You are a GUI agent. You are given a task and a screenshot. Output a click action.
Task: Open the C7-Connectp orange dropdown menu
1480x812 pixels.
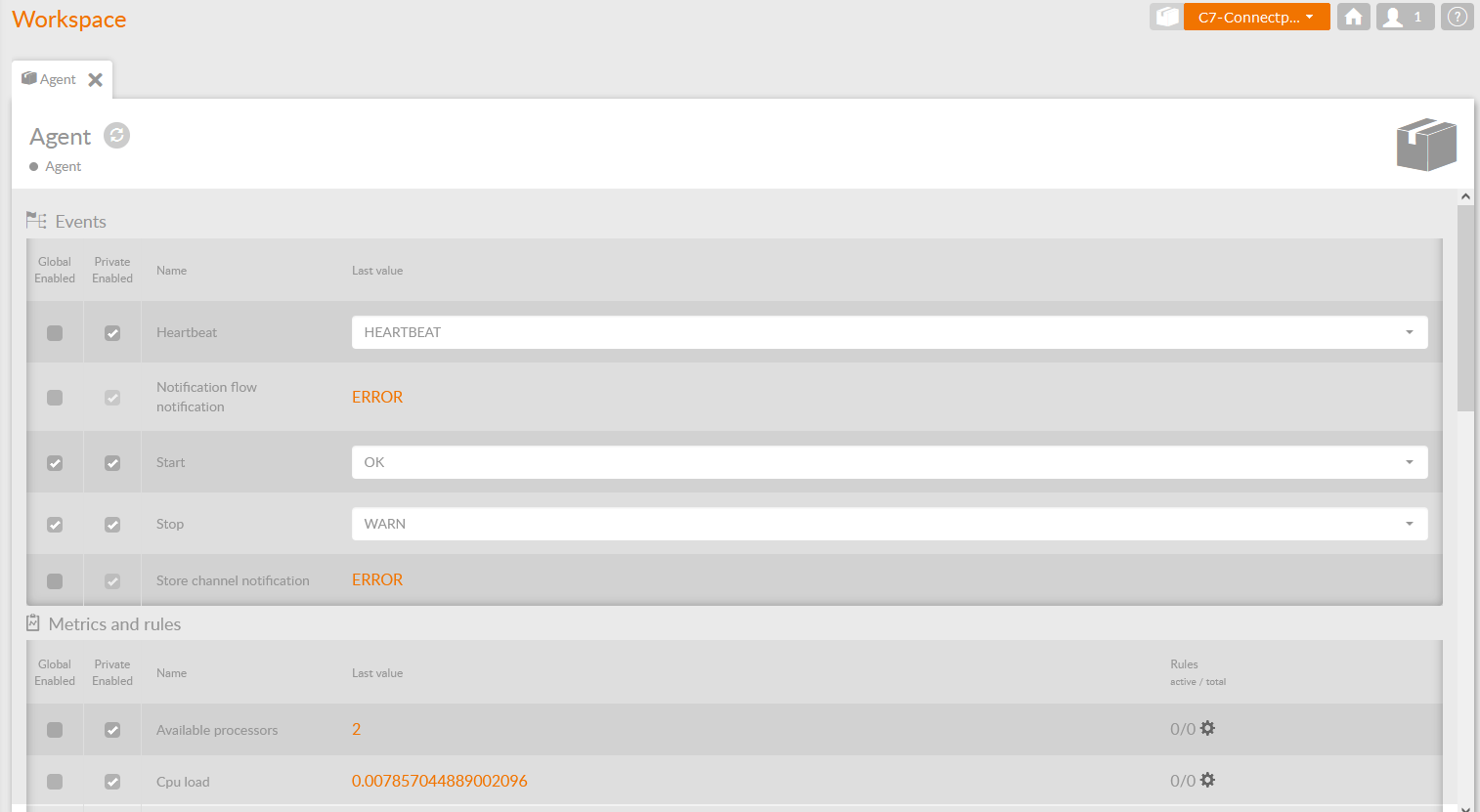pyautogui.click(x=1256, y=17)
